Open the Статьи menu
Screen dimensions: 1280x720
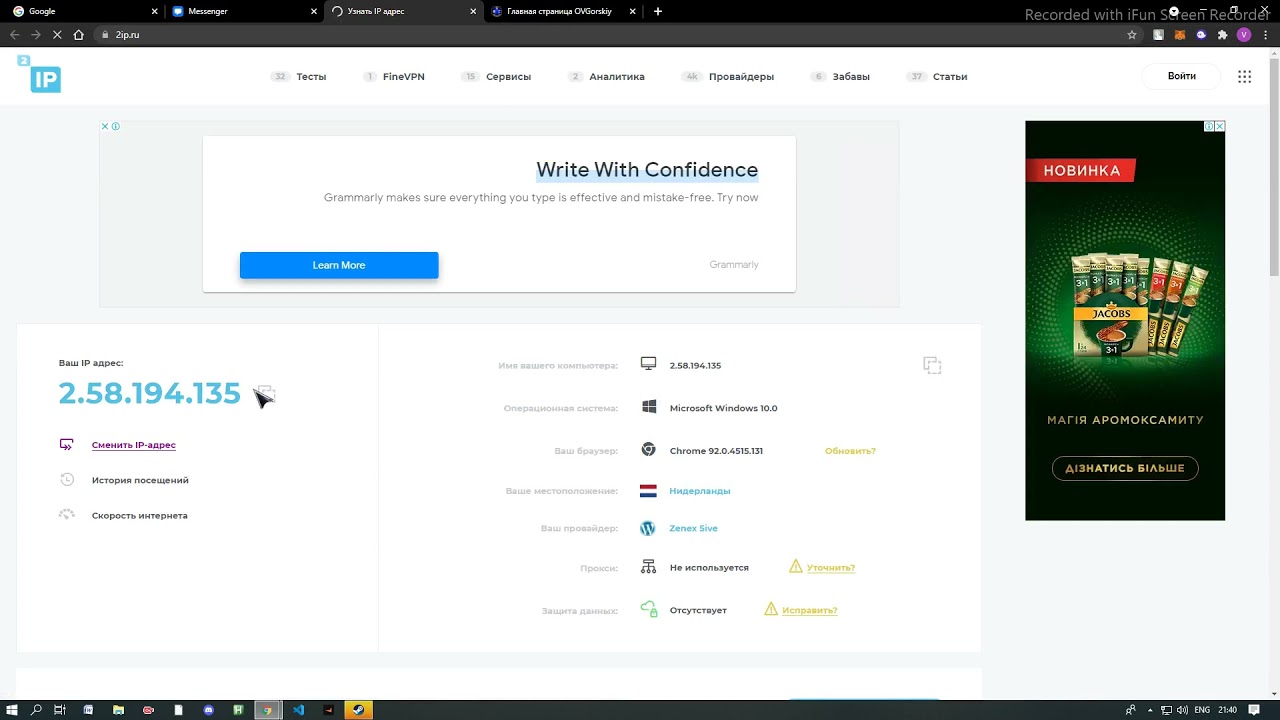[x=949, y=76]
